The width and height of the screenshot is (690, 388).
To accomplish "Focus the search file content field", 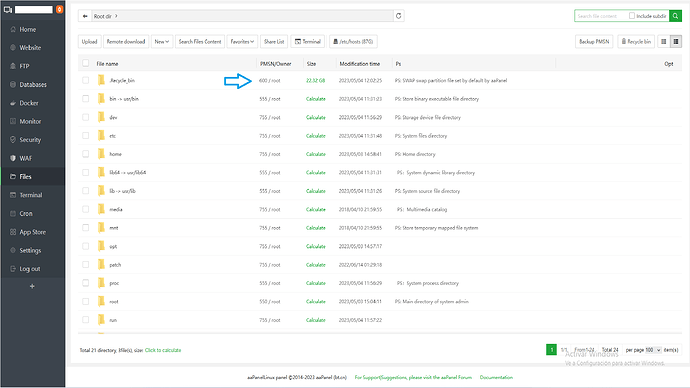I will coord(601,16).
